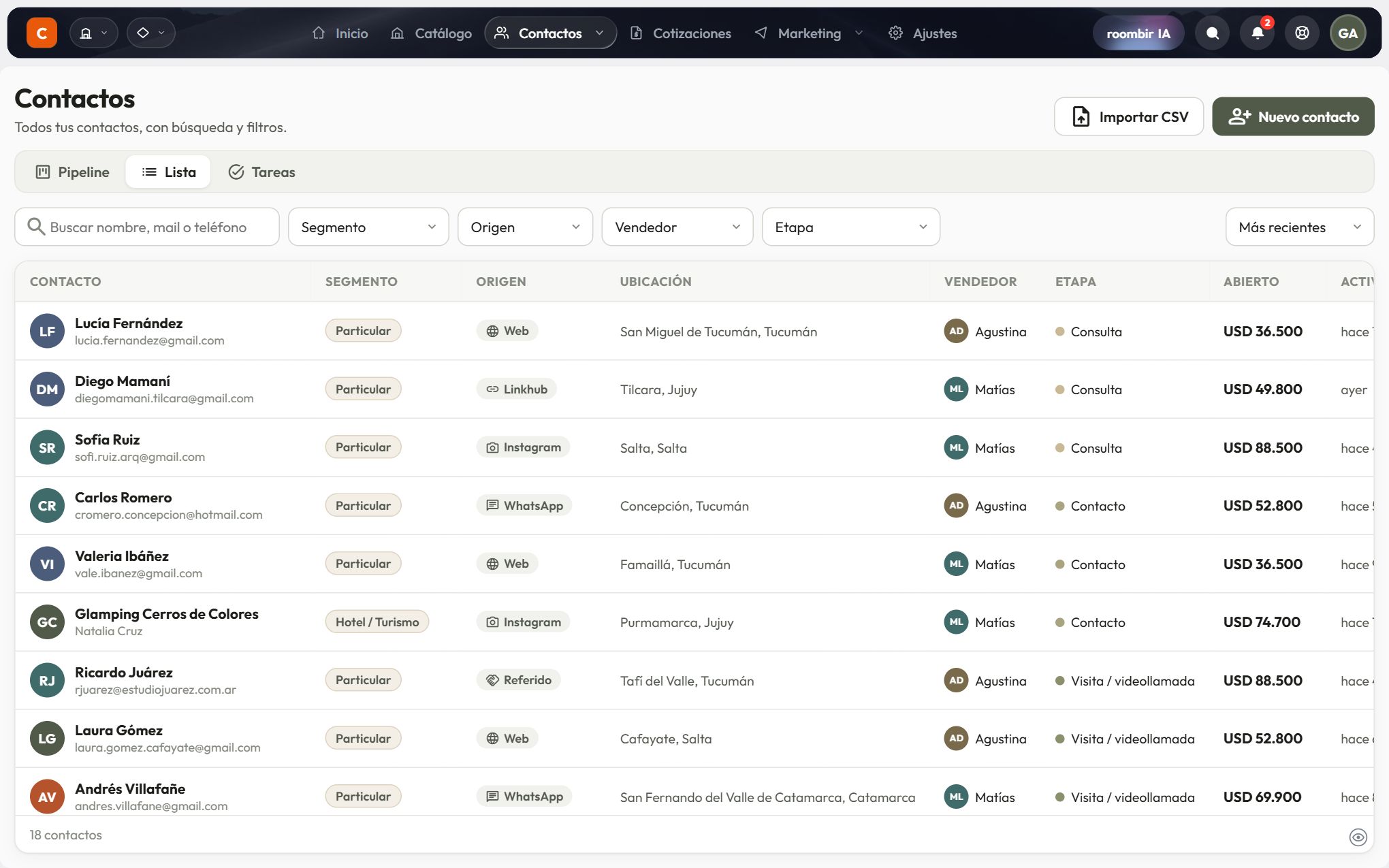The width and height of the screenshot is (1389, 868).
Task: Change the Más recientes sort order
Action: point(1300,227)
